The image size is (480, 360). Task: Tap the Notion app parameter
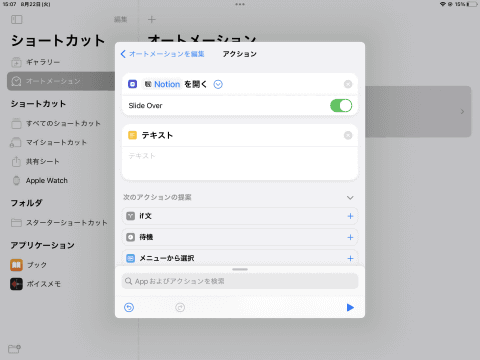[162, 84]
